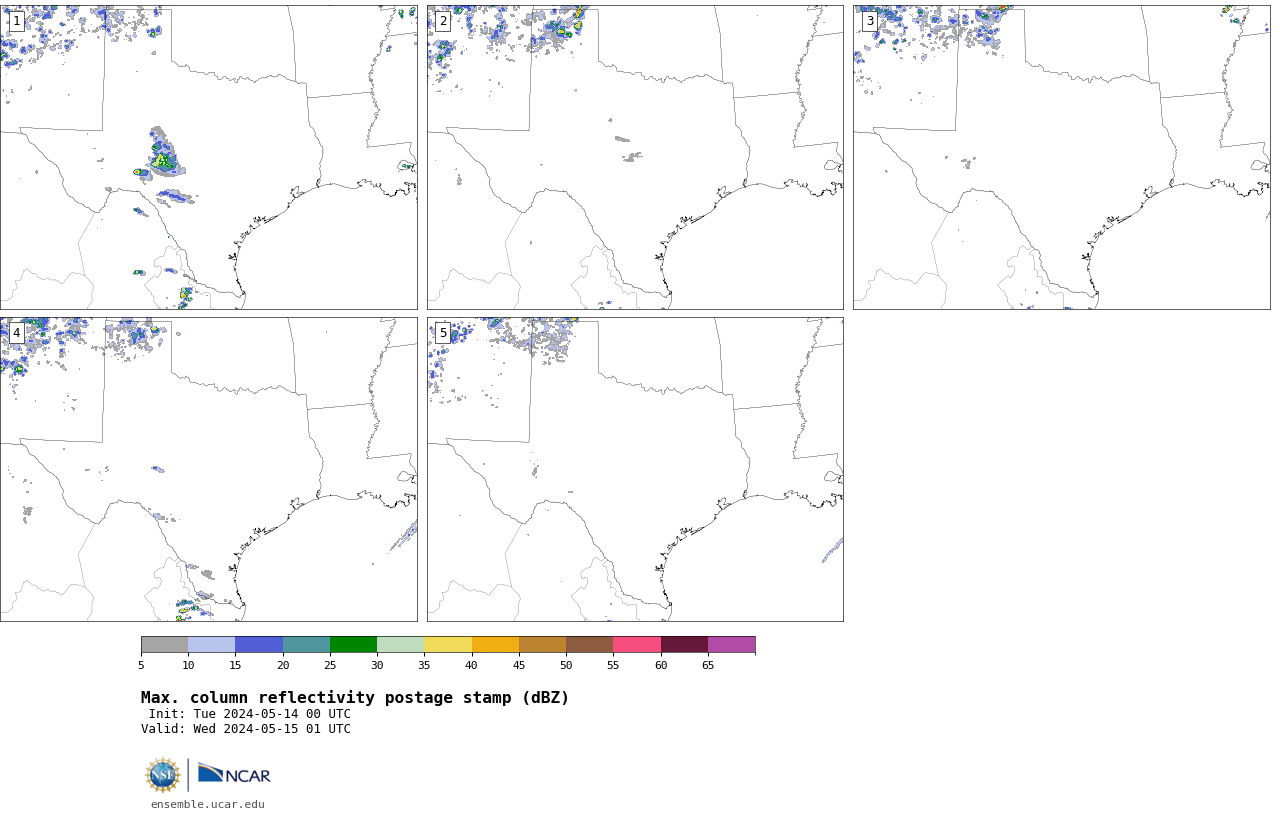The height and width of the screenshot is (815, 1280).
Task: Open ensemble member 1 reflectivity map
Action: point(209,157)
